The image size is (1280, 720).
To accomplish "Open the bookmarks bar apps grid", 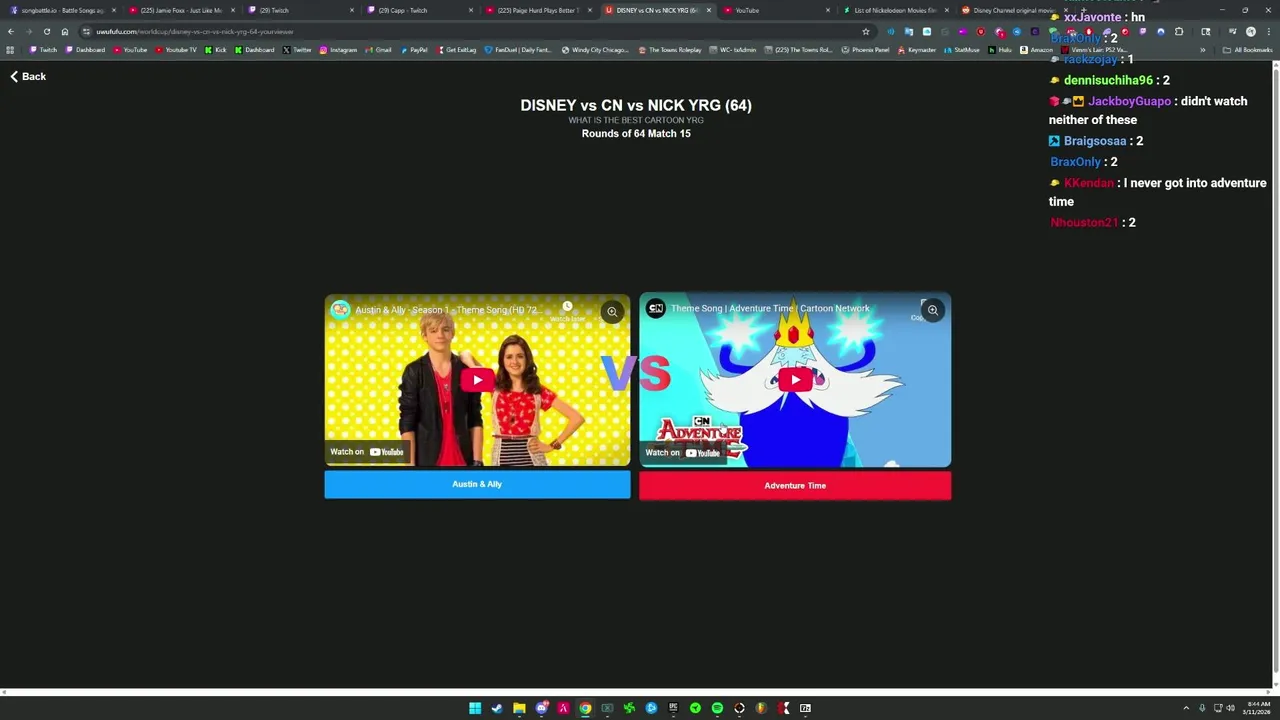I will point(10,50).
